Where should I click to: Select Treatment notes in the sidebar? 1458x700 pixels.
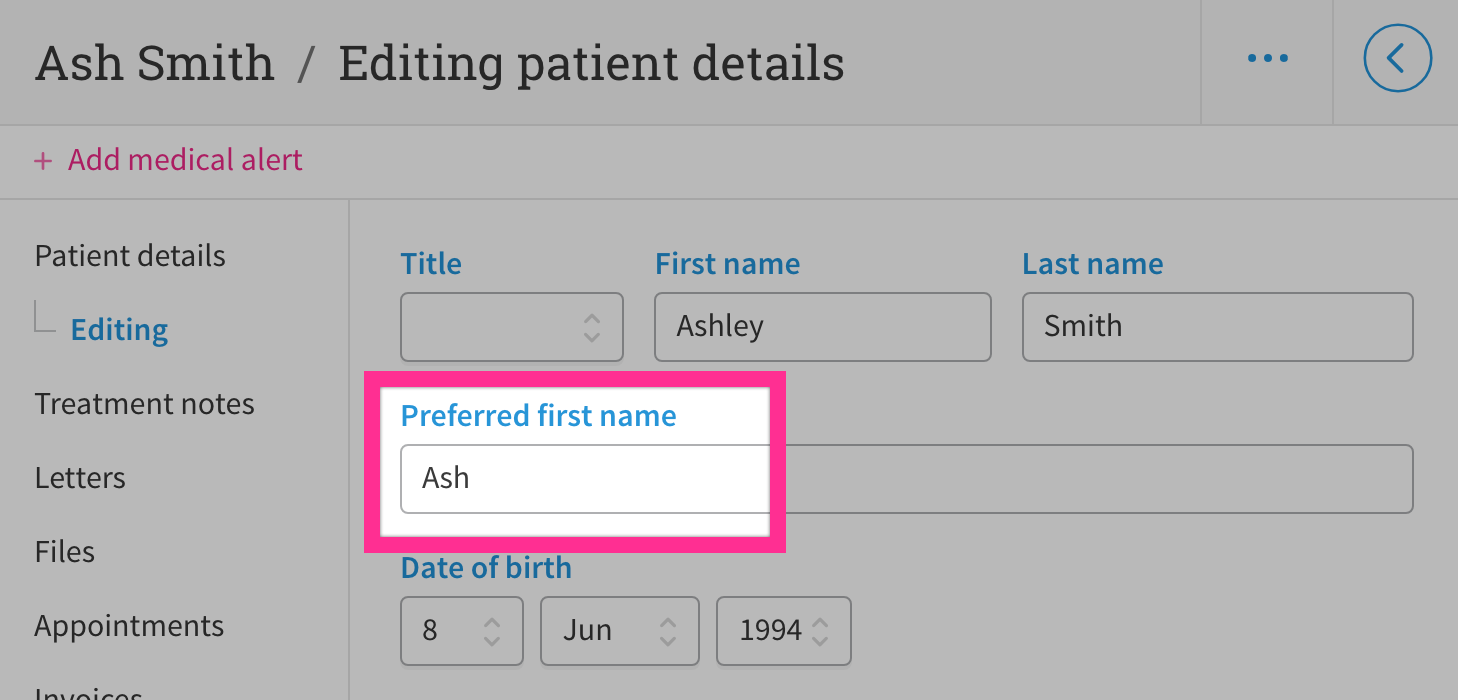144,404
